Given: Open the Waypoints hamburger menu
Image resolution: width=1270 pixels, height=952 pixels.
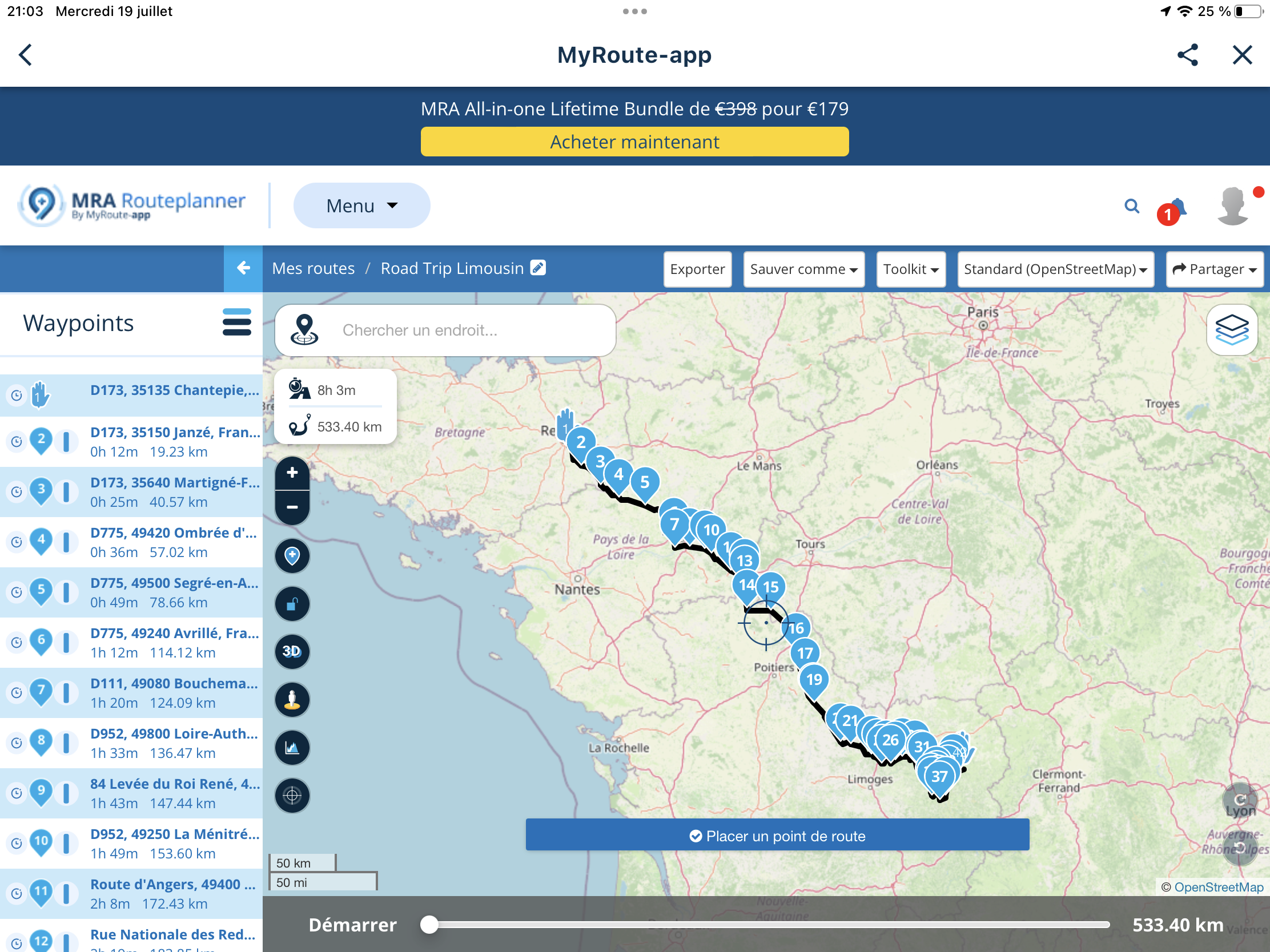Looking at the screenshot, I should coord(236,322).
